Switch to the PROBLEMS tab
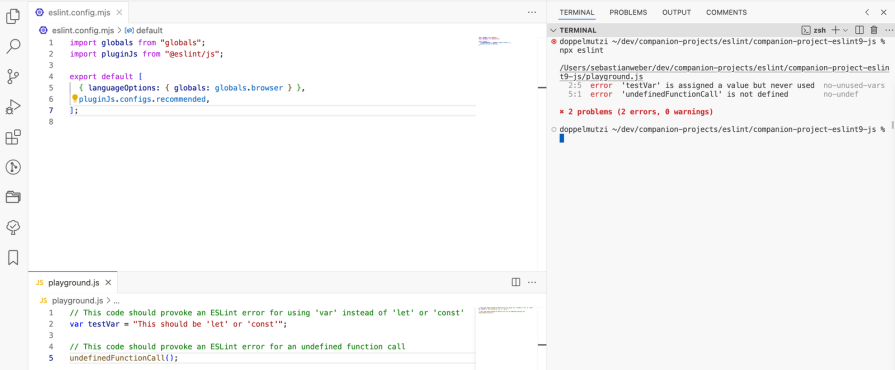895x370 pixels. 628,12
